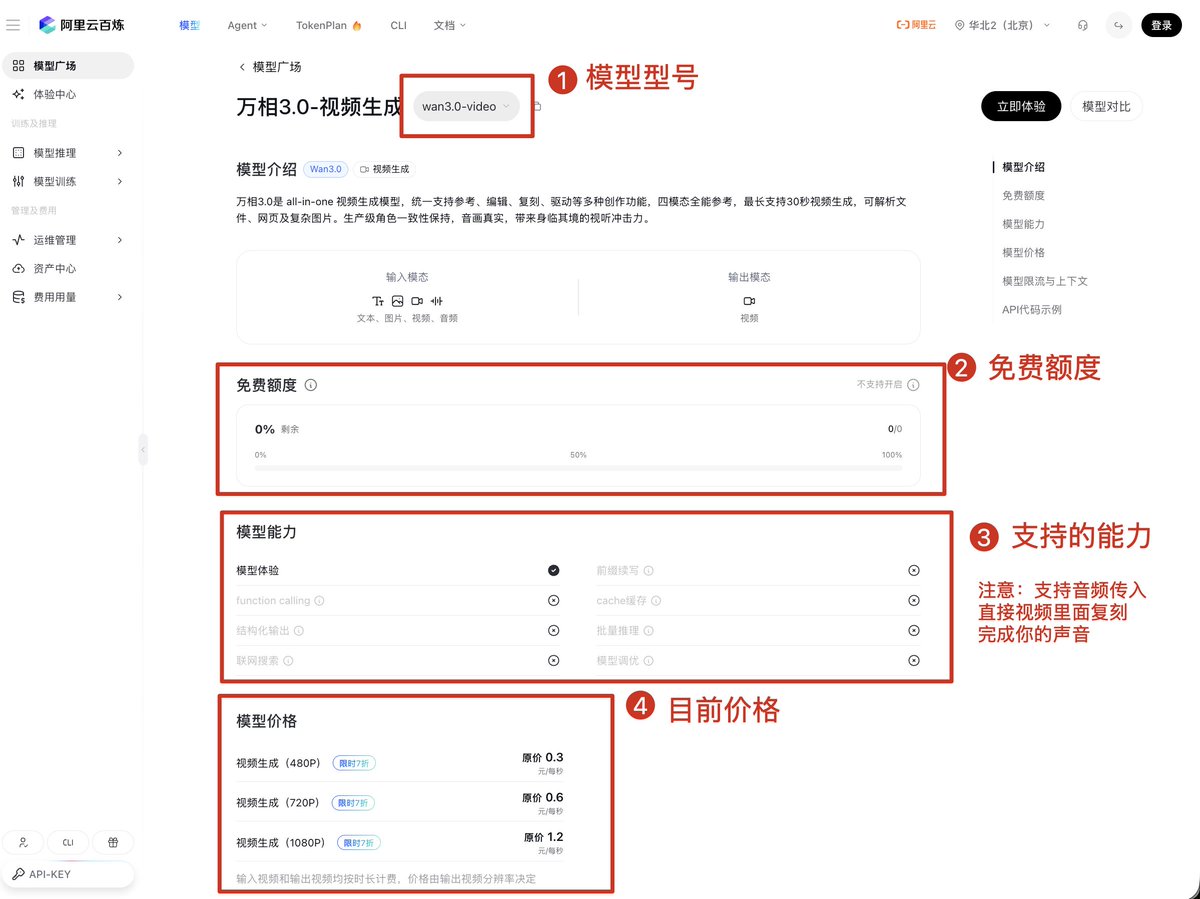Click the info icon next to cache缓存
The height and width of the screenshot is (899, 1200).
click(x=656, y=601)
